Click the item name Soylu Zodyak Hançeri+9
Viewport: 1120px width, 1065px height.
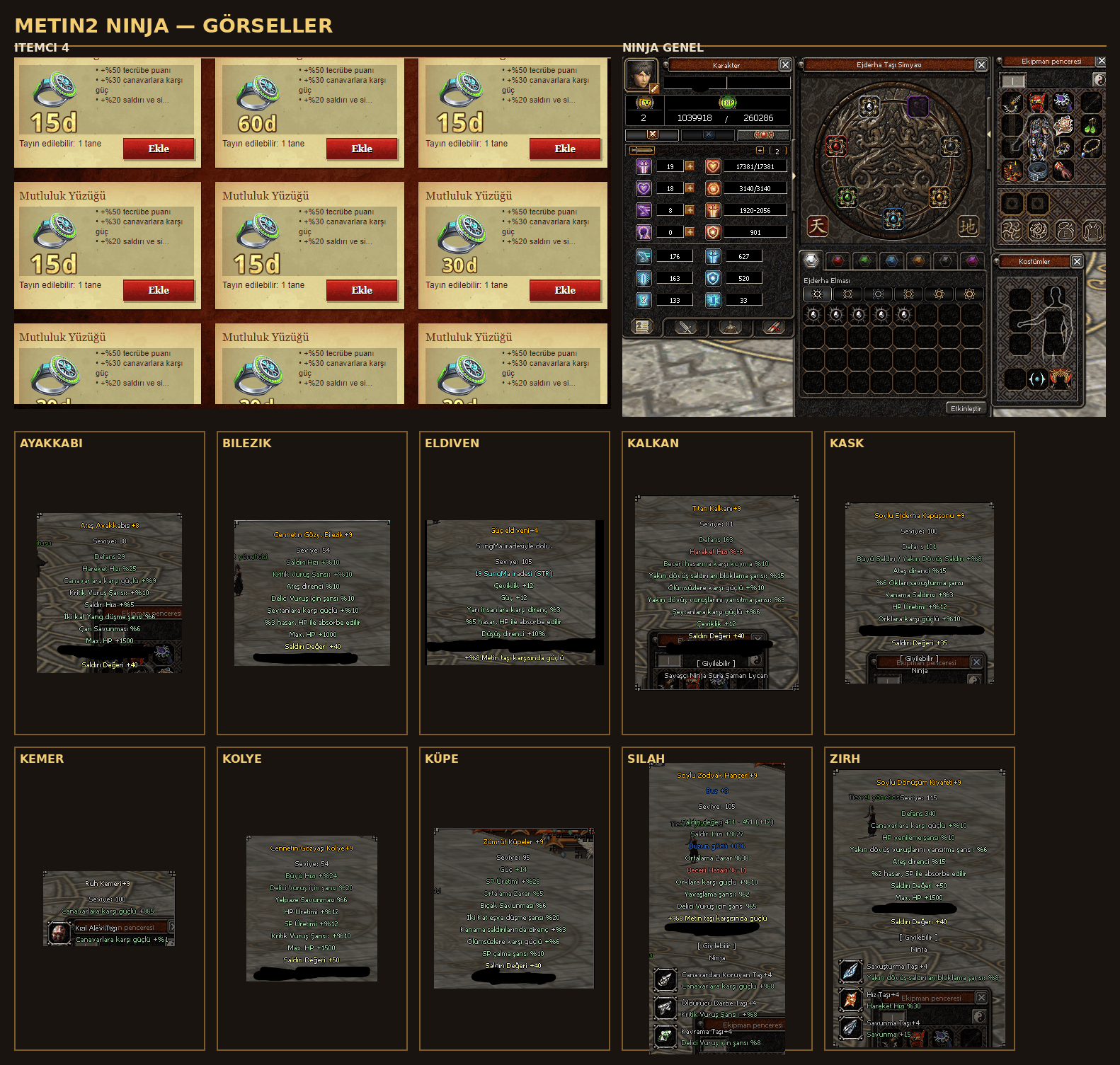pyautogui.click(x=717, y=776)
